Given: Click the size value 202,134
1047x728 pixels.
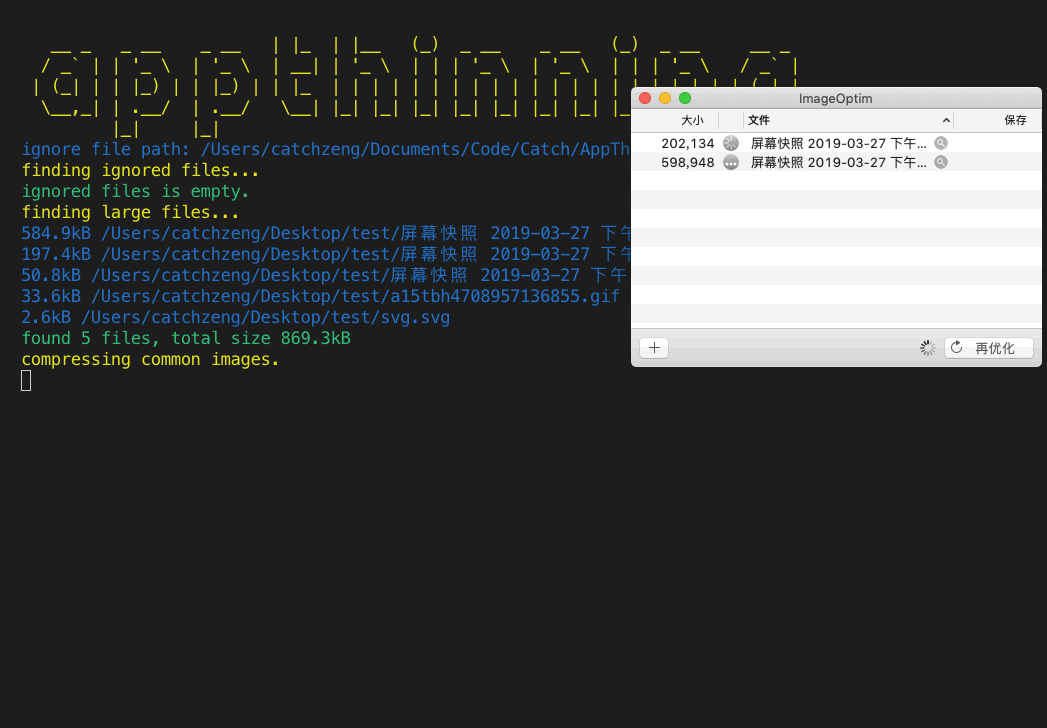Looking at the screenshot, I should click(687, 143).
